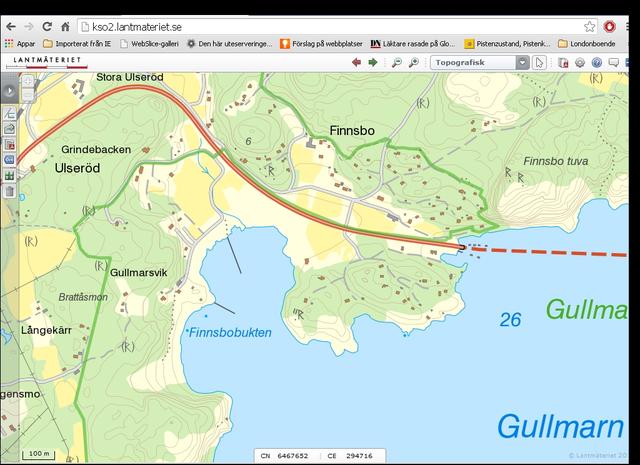The height and width of the screenshot is (465, 640).
Task: Open the blue help question mark icon
Action: pyautogui.click(x=597, y=62)
